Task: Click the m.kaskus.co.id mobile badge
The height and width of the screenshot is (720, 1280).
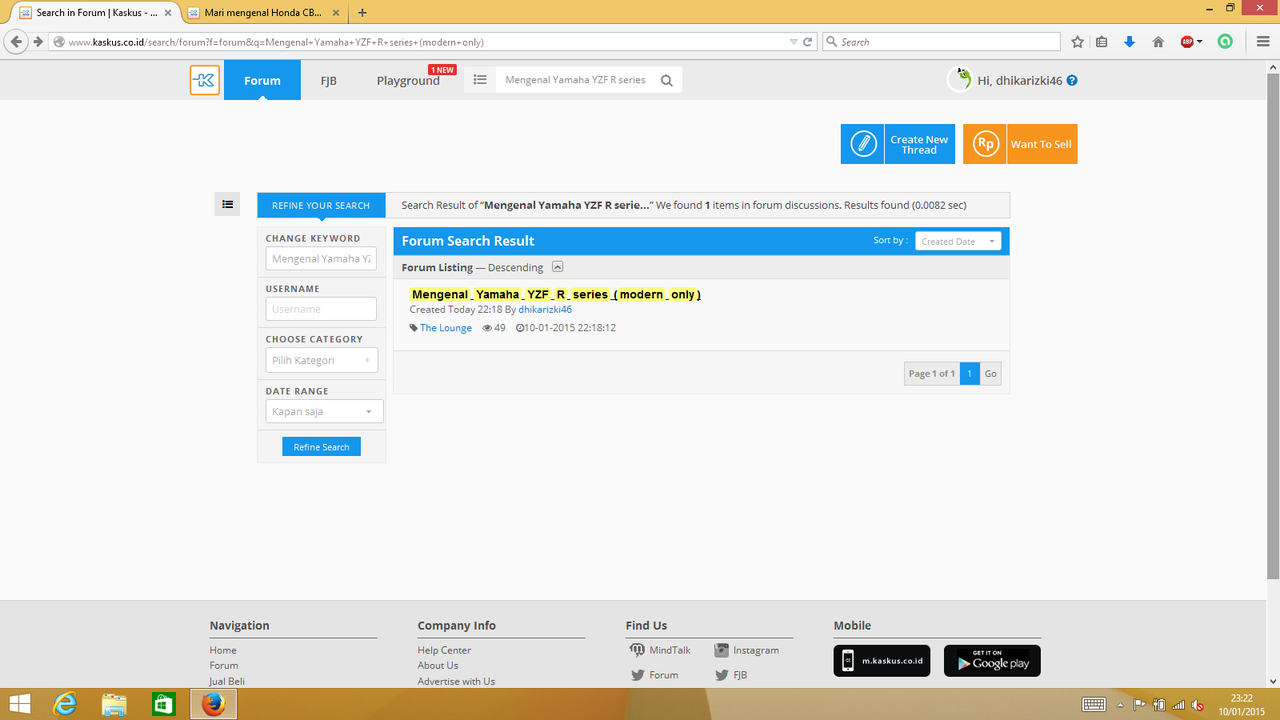Action: [x=882, y=661]
